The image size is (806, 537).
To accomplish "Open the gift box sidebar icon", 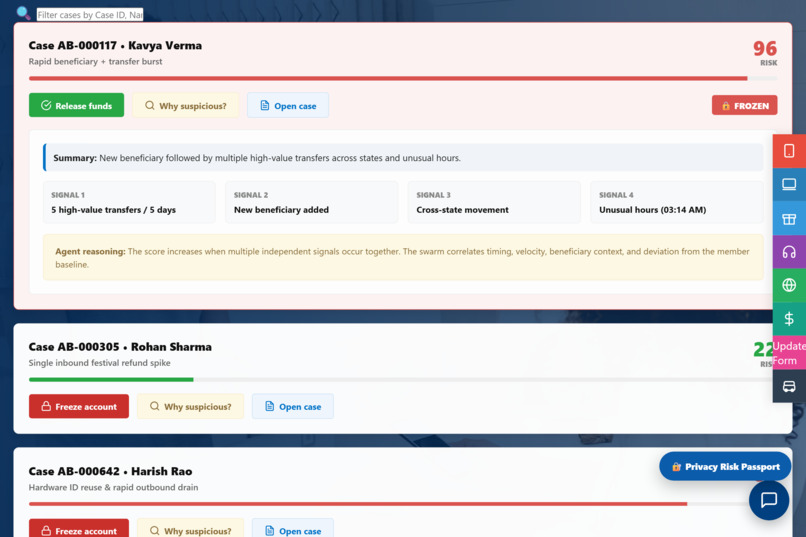I will tap(789, 218).
